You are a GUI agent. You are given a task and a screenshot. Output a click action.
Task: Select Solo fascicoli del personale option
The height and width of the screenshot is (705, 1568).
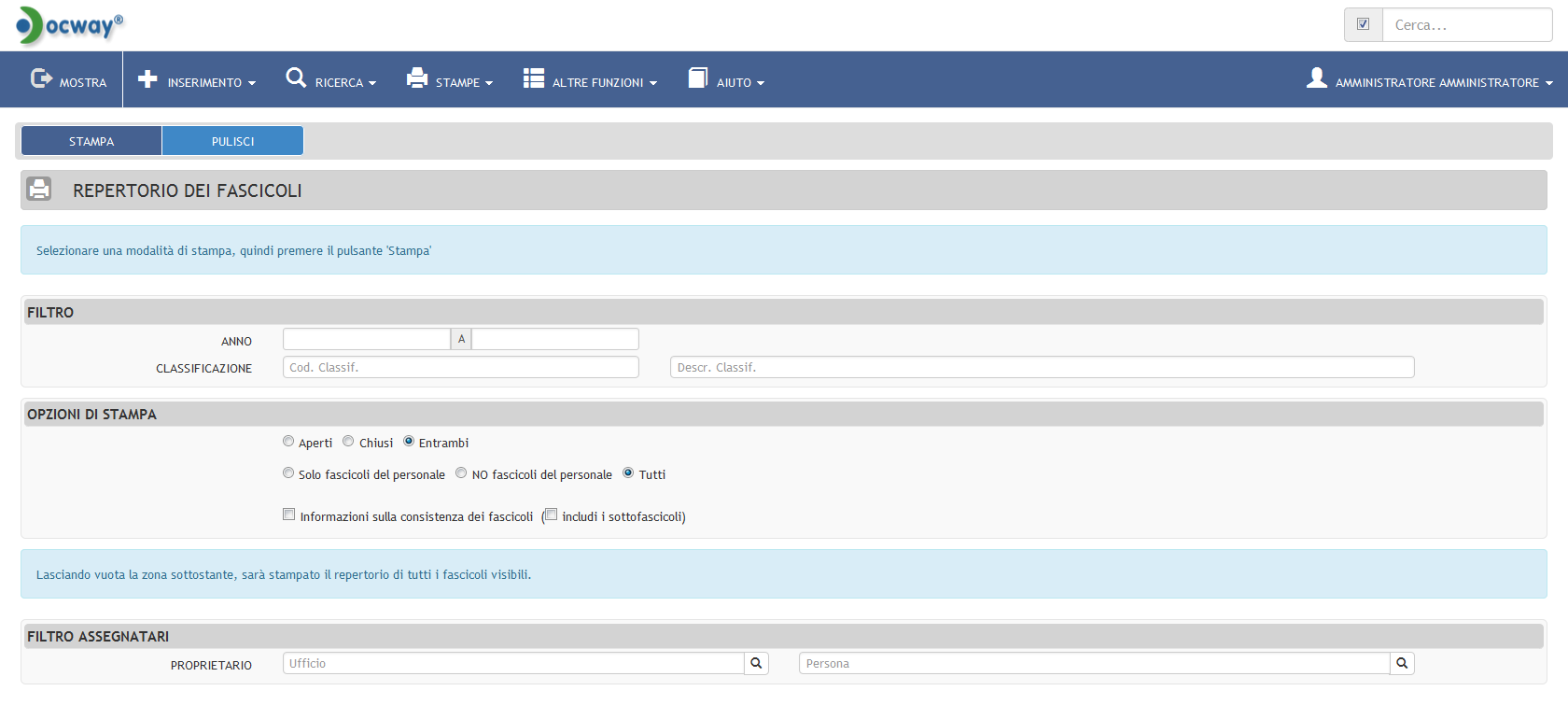click(288, 473)
